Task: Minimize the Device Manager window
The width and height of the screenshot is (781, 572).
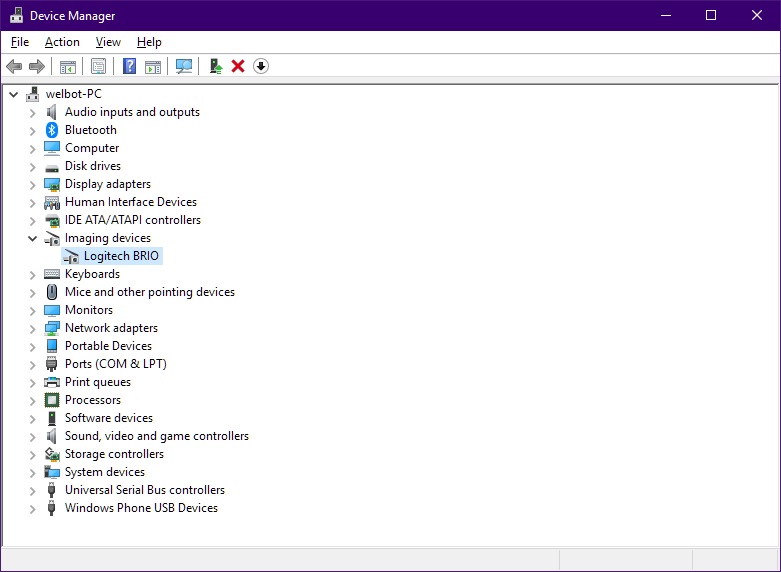Action: (x=665, y=15)
